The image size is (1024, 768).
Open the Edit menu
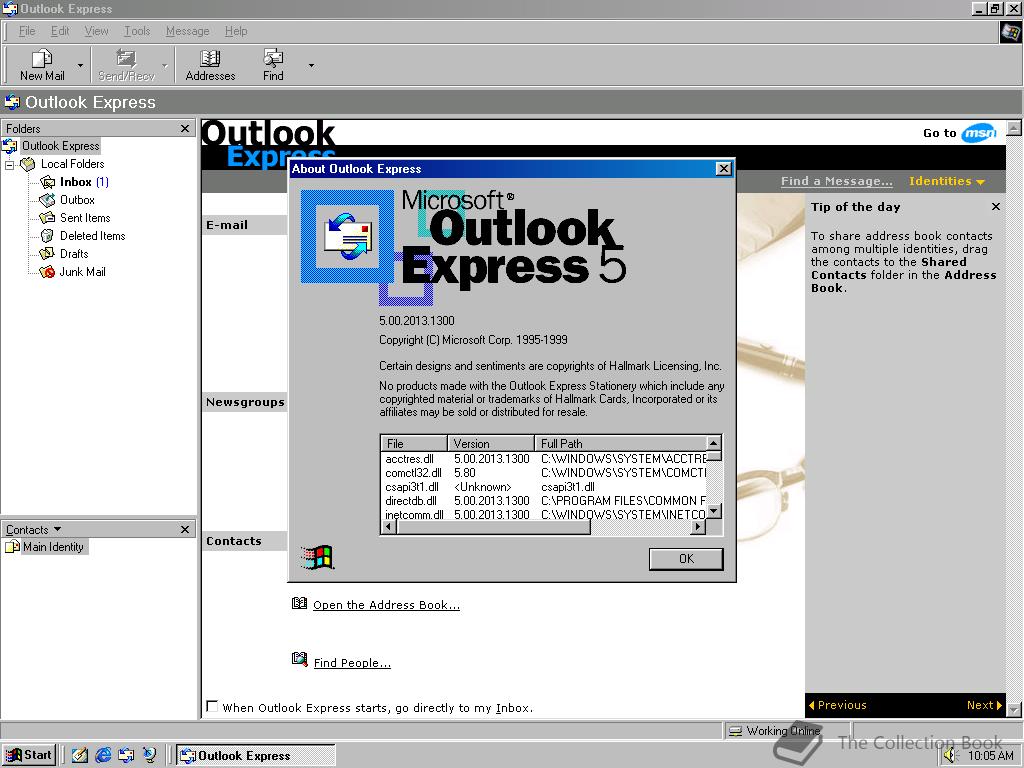click(x=60, y=31)
